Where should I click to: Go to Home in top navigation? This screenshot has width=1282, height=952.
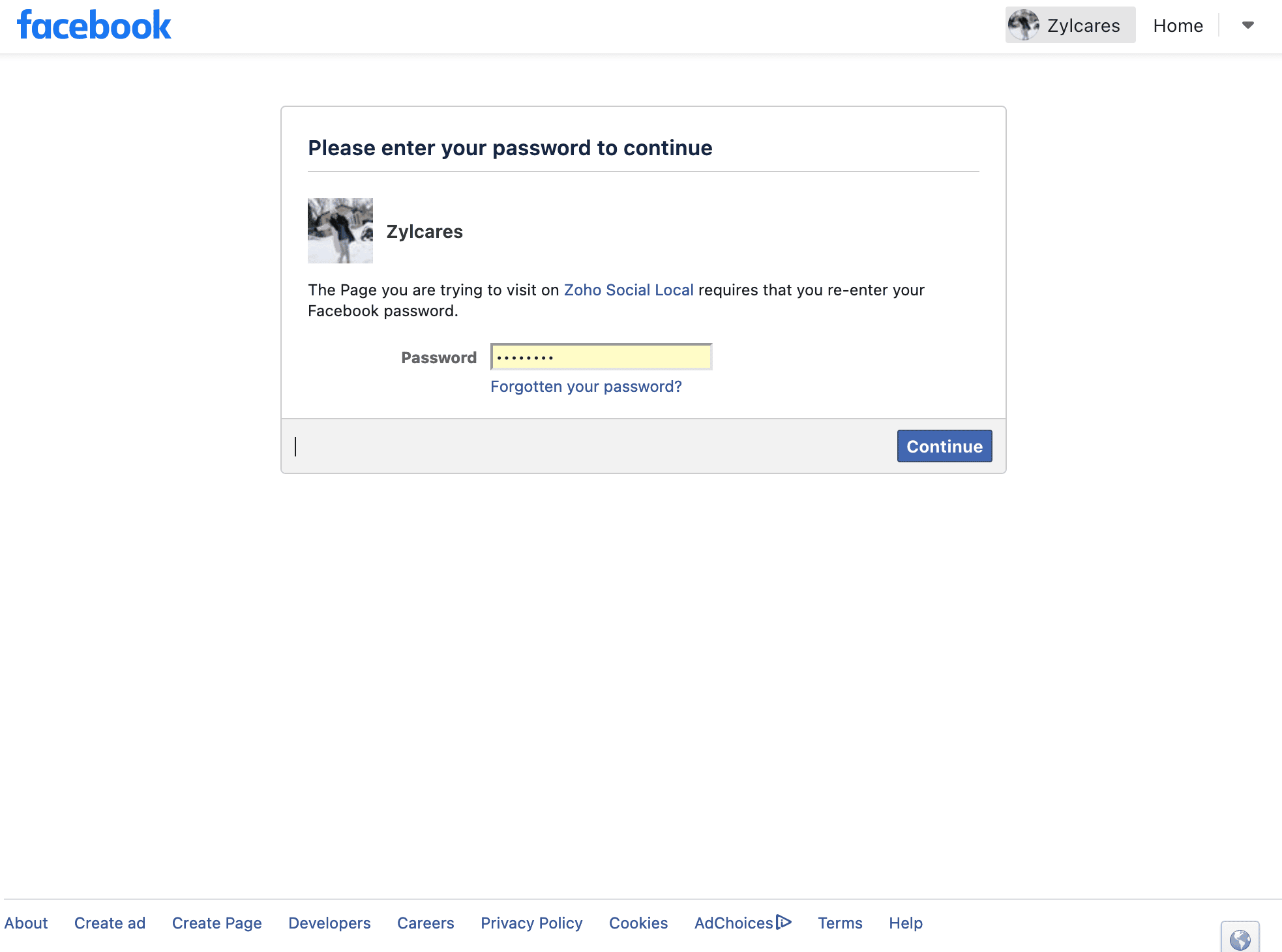tap(1178, 25)
